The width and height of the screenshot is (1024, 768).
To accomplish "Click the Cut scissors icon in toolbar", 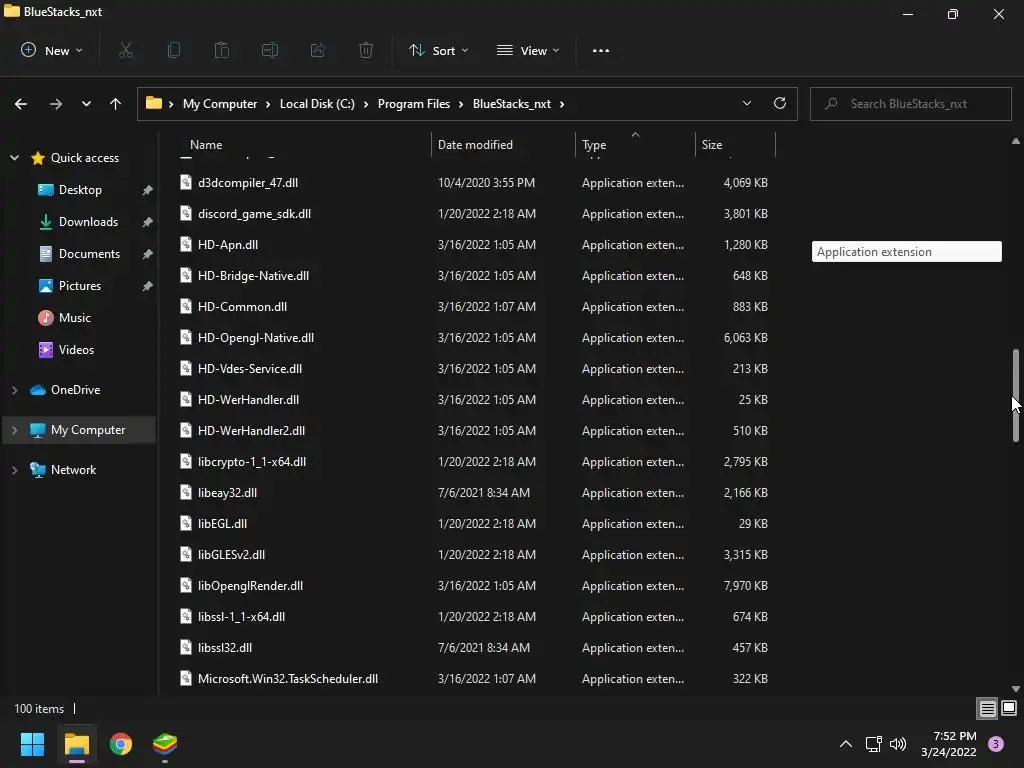I will click(x=125, y=50).
